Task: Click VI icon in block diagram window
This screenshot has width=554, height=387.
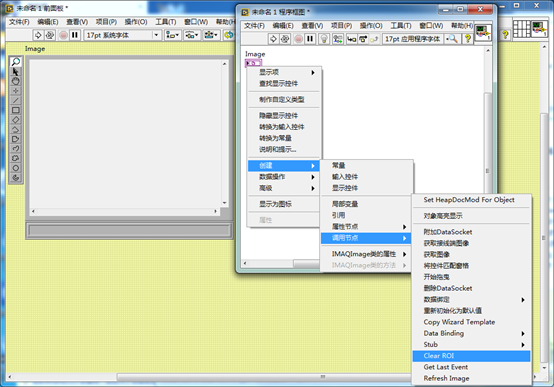Action: click(483, 32)
